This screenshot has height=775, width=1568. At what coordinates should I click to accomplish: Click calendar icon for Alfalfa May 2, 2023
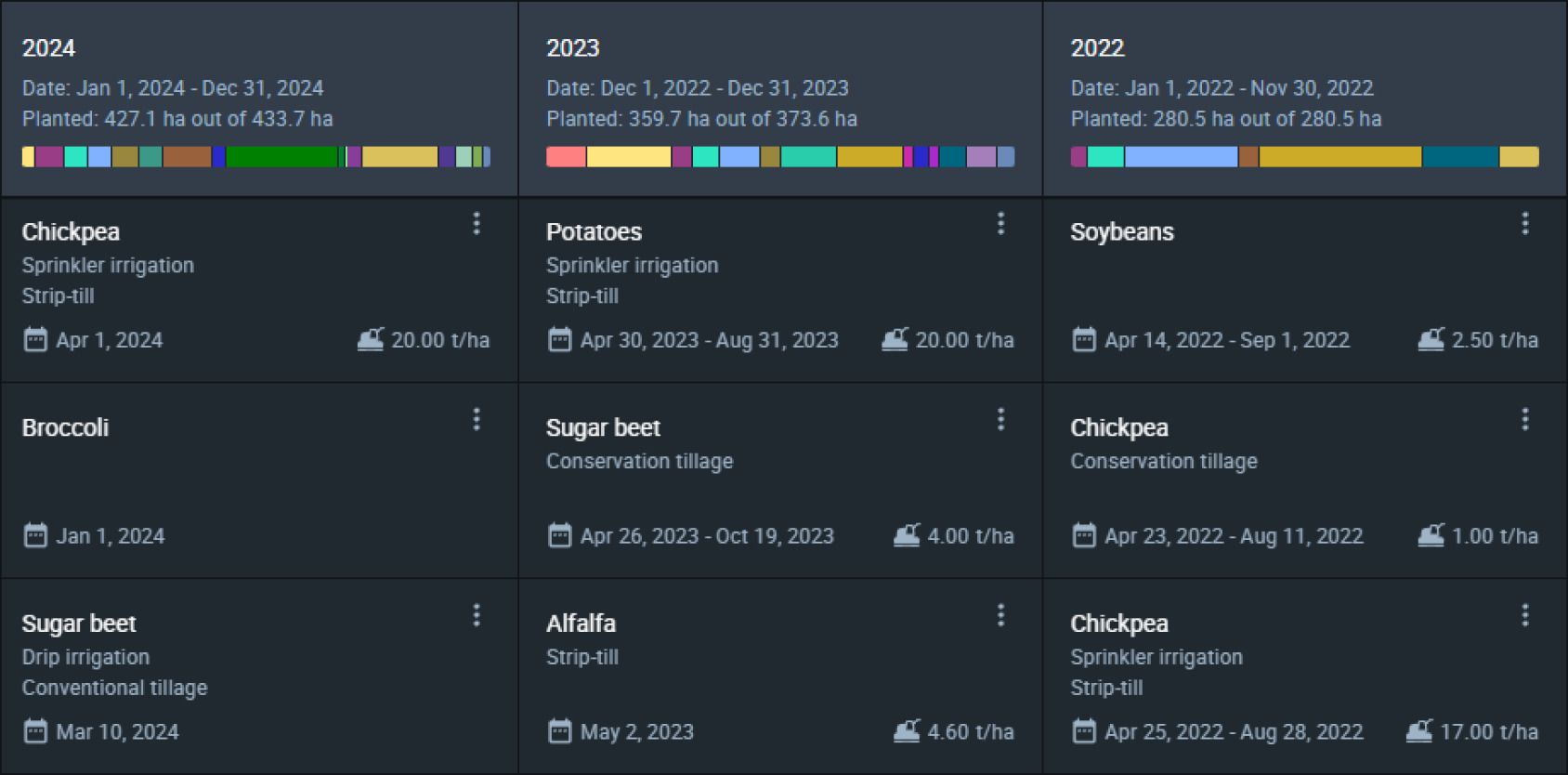pos(559,732)
